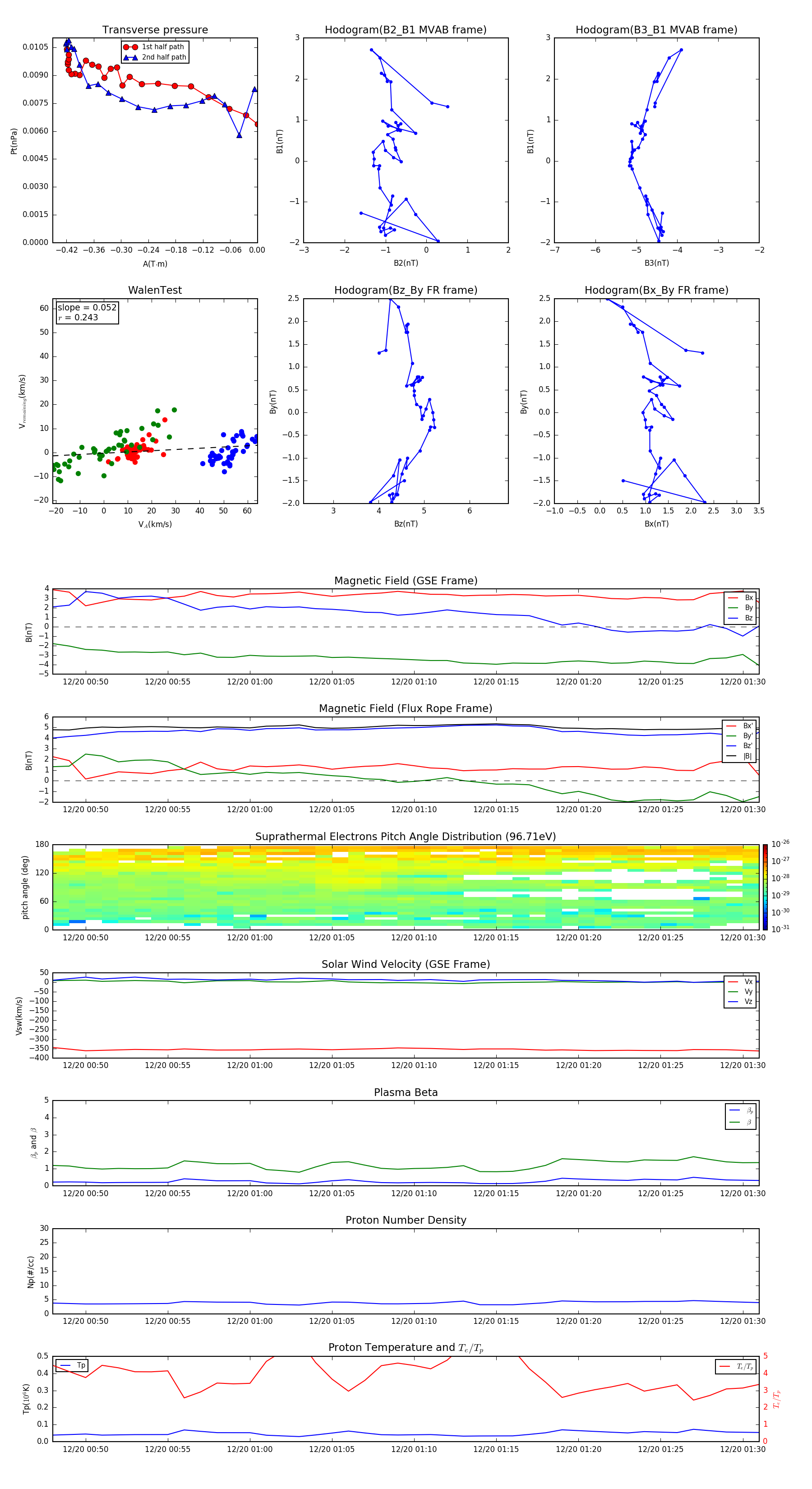Viewport: 812px width, 1489px height.
Task: Click the Vx legend entry
Action: click(x=741, y=981)
